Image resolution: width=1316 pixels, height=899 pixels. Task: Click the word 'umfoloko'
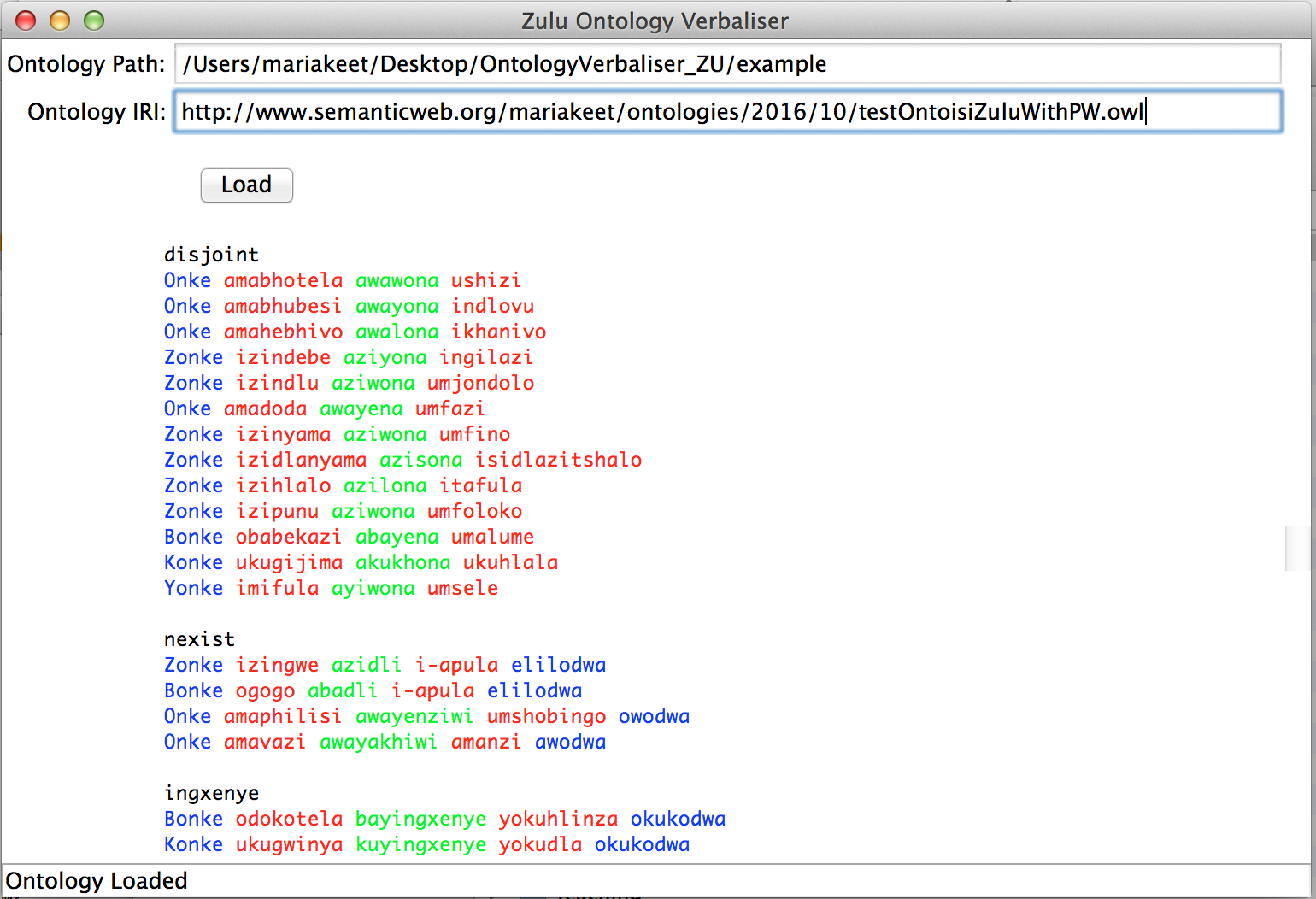[x=474, y=511]
